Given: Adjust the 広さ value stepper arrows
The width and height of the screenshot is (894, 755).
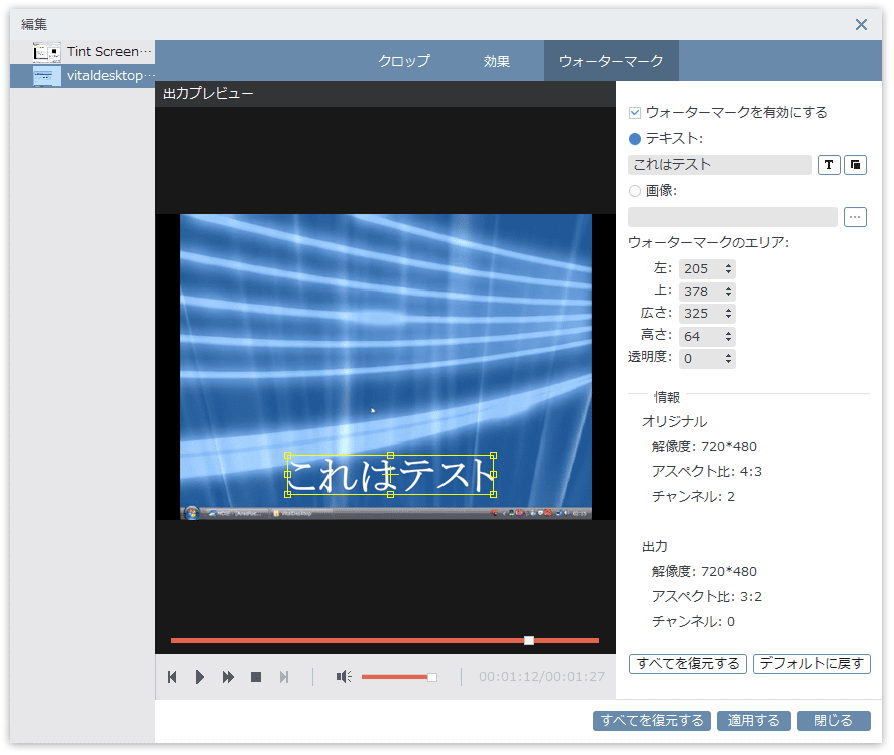Looking at the screenshot, I should (728, 314).
